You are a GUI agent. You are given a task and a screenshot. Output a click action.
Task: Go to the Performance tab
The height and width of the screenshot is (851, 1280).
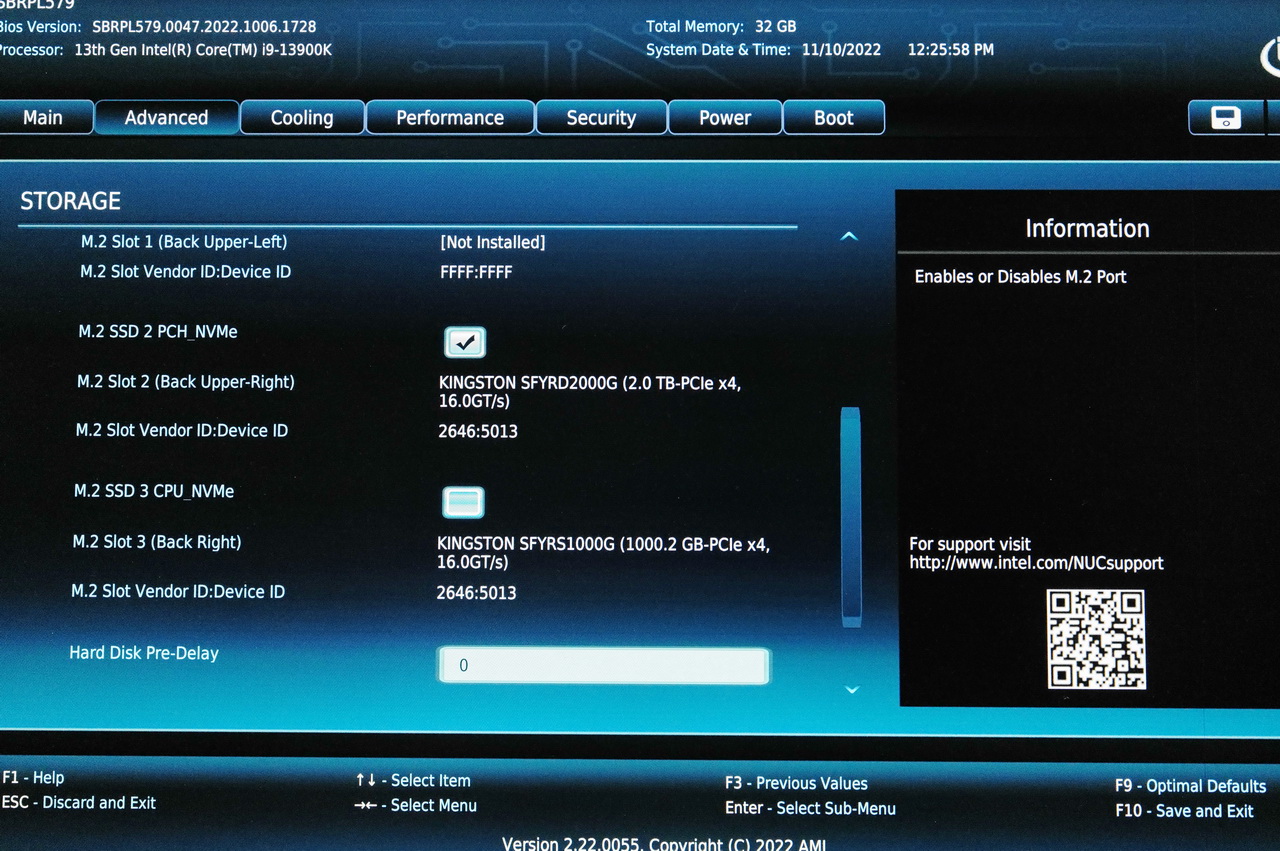coord(450,118)
